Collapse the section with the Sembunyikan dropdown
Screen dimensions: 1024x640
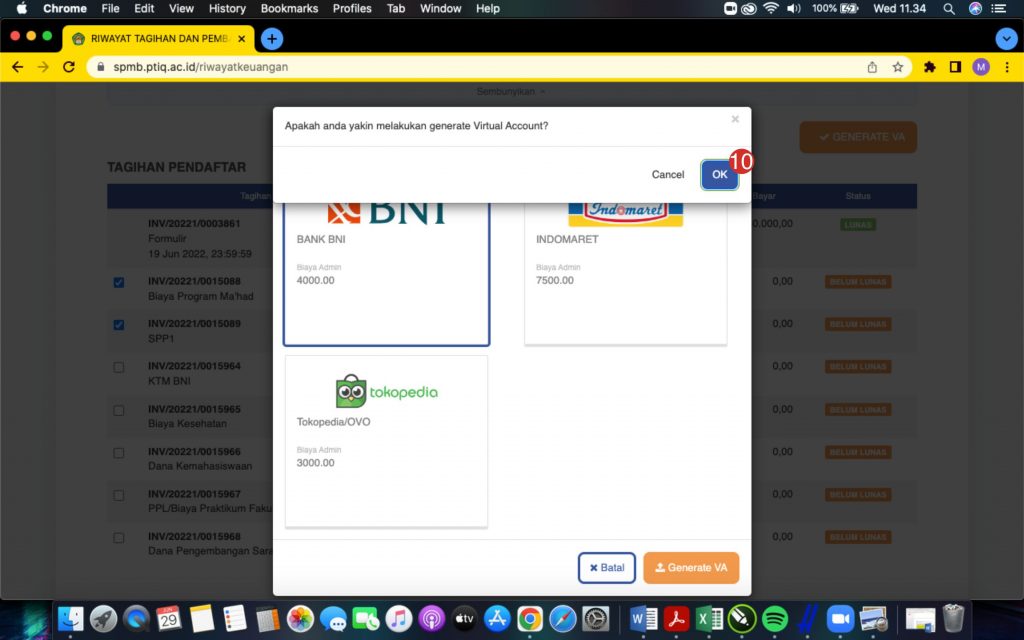[511, 91]
